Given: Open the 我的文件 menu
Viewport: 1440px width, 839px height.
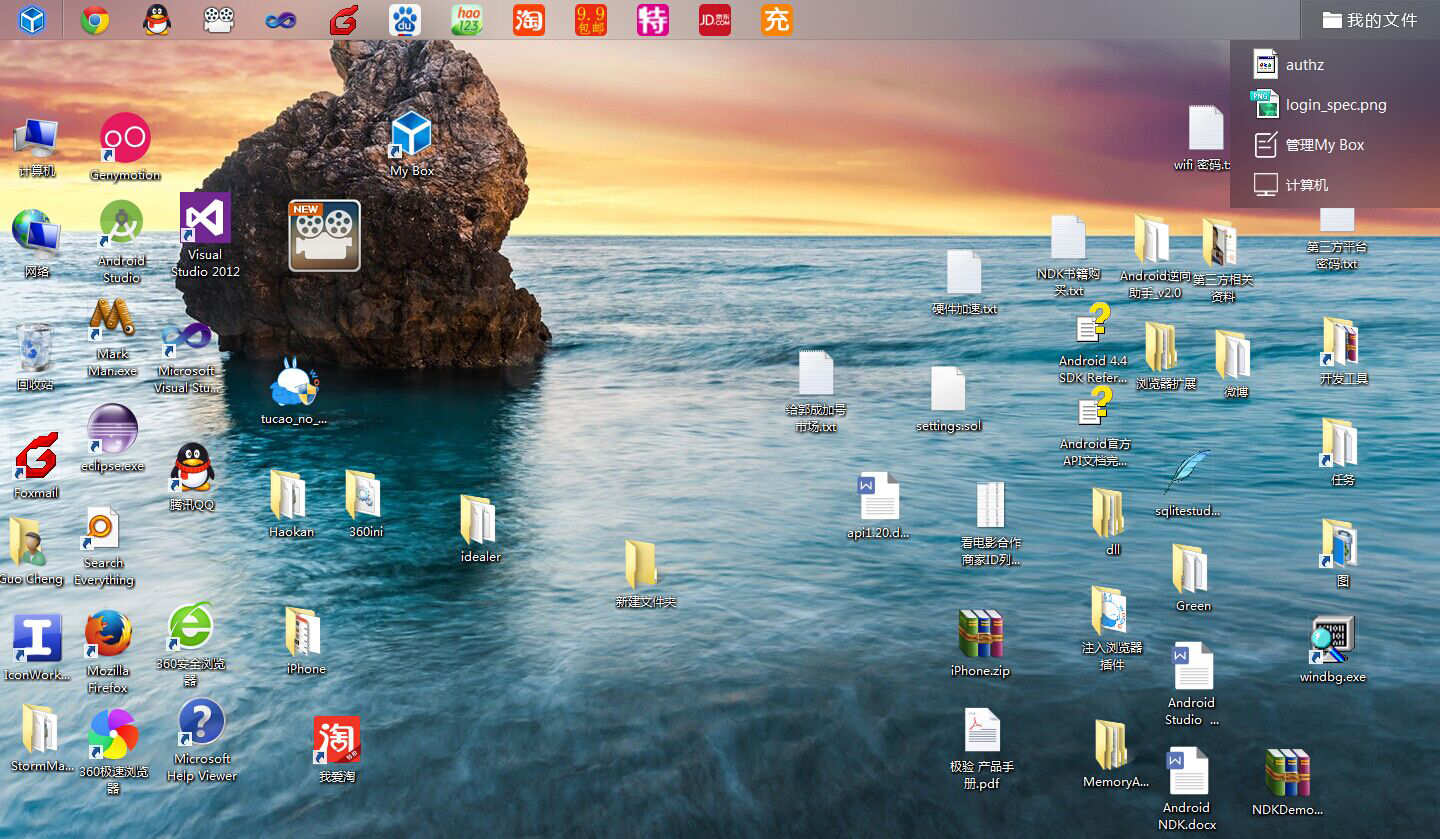Looking at the screenshot, I should pyautogui.click(x=1370, y=20).
